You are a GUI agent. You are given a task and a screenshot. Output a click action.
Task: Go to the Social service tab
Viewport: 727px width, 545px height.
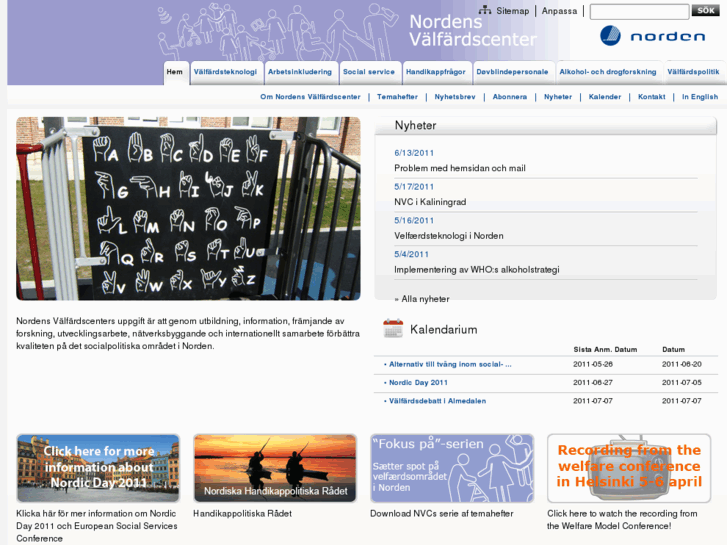(x=369, y=72)
